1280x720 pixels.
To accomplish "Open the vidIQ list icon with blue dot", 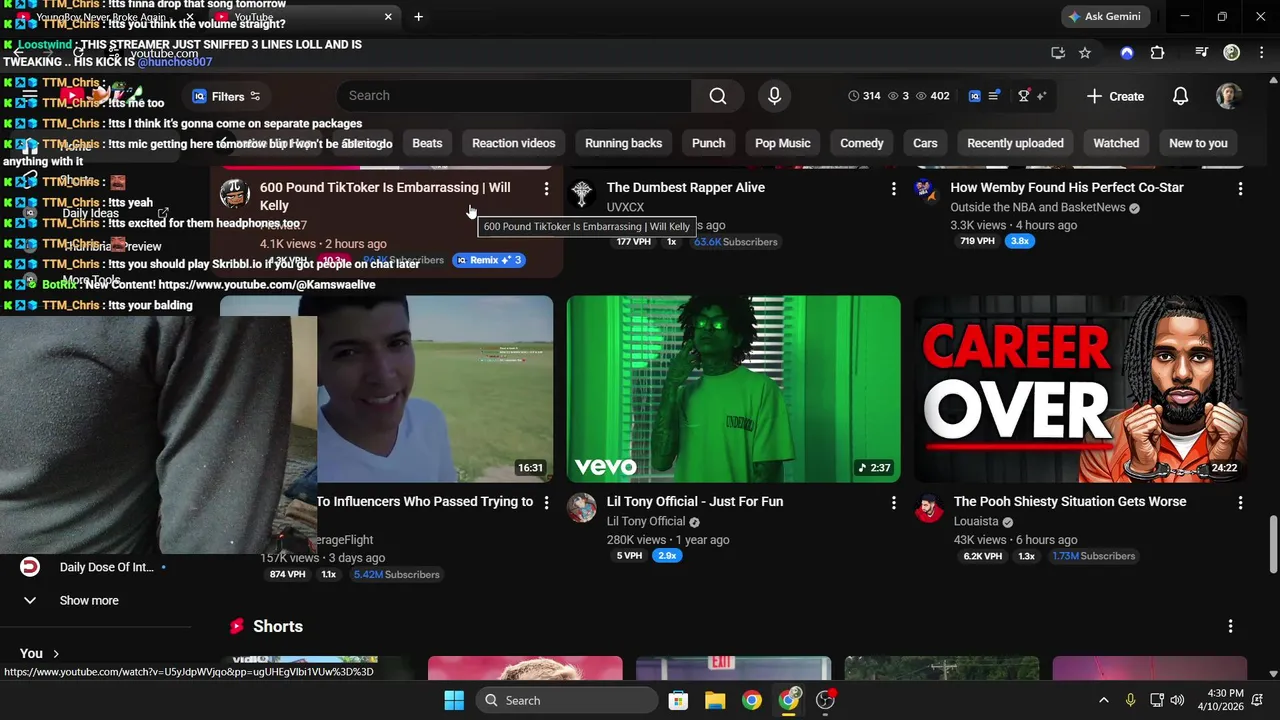I will pos(994,96).
